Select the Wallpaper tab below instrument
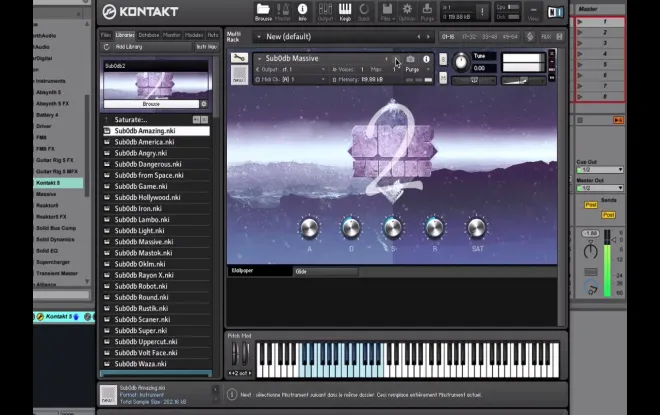The width and height of the screenshot is (660, 415). [x=259, y=271]
